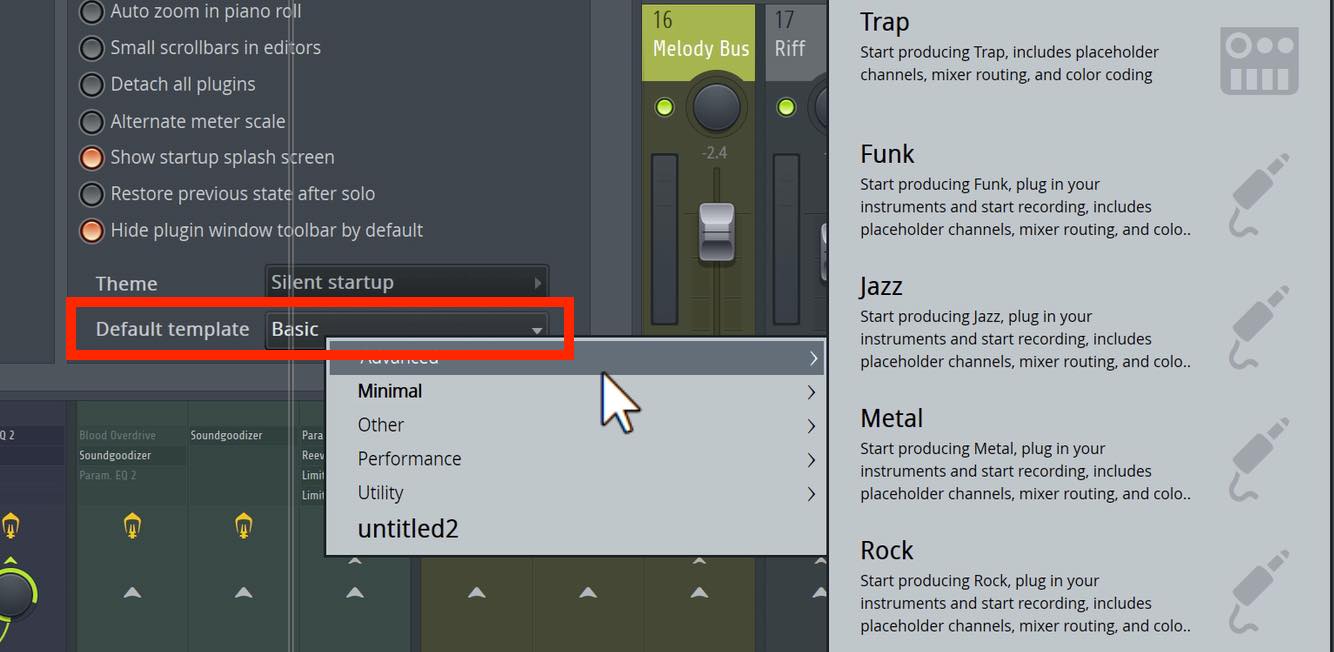Select the Funk template jack plug icon

coord(1261,194)
